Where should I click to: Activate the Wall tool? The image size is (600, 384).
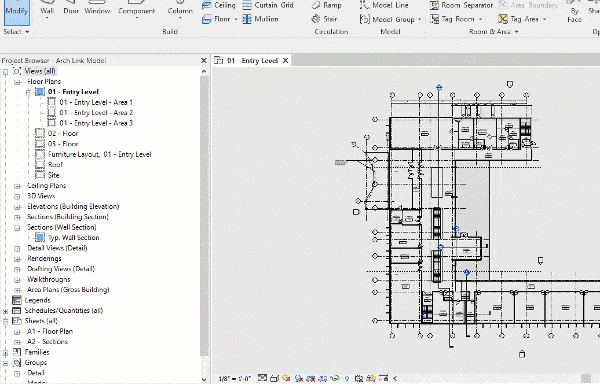[x=47, y=10]
